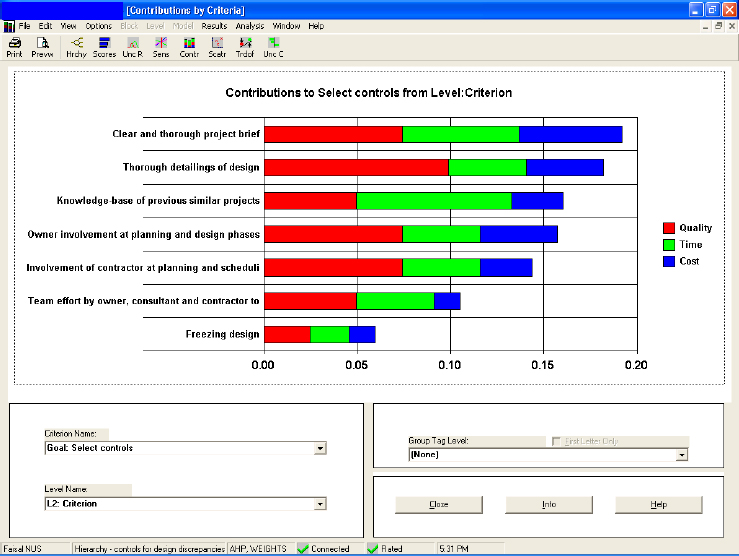Click the '5:31 PM' status bar time
739x556 pixels.
tap(453, 549)
